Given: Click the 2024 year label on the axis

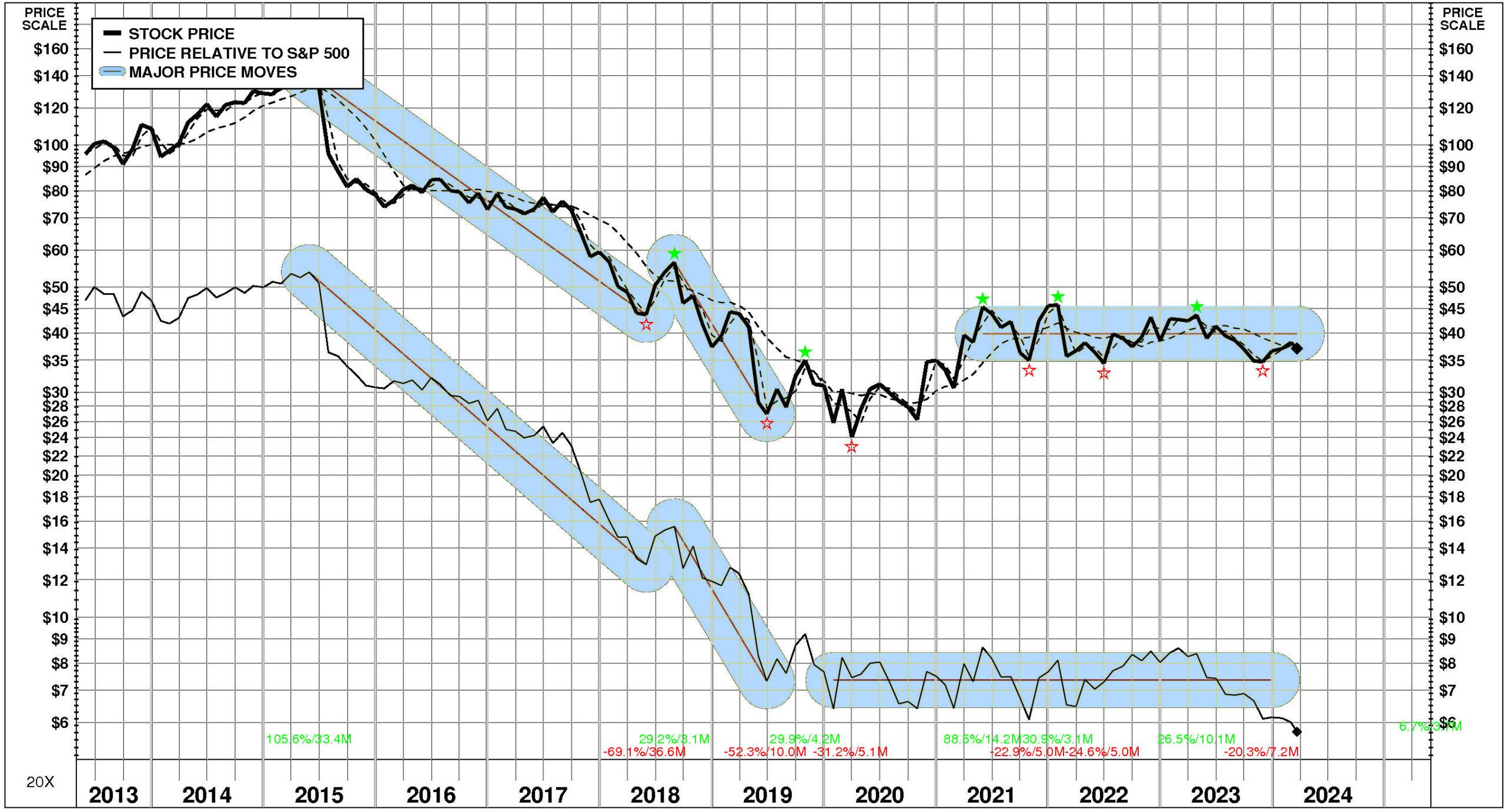Looking at the screenshot, I should point(1327,795).
